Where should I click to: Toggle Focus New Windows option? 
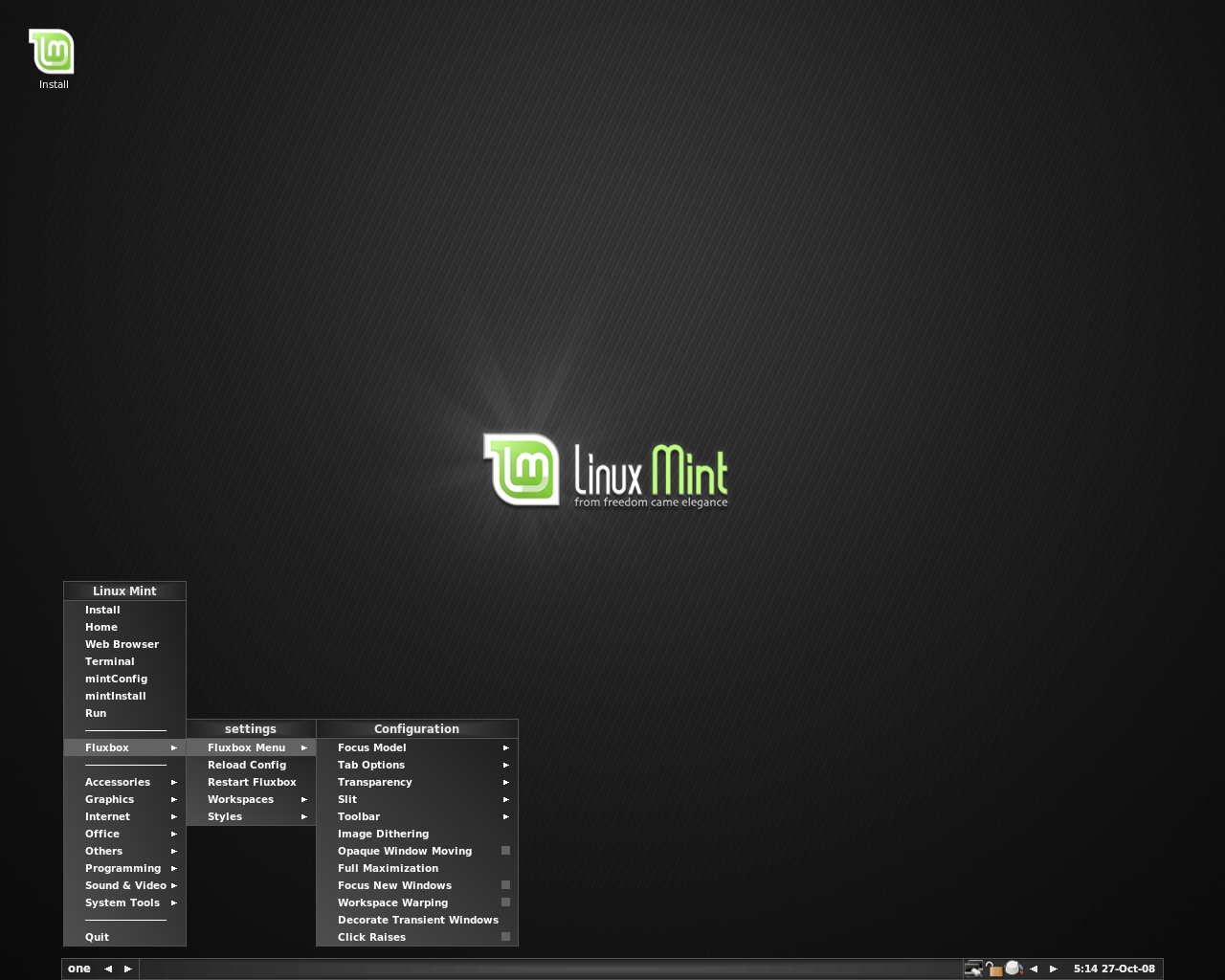[x=417, y=885]
